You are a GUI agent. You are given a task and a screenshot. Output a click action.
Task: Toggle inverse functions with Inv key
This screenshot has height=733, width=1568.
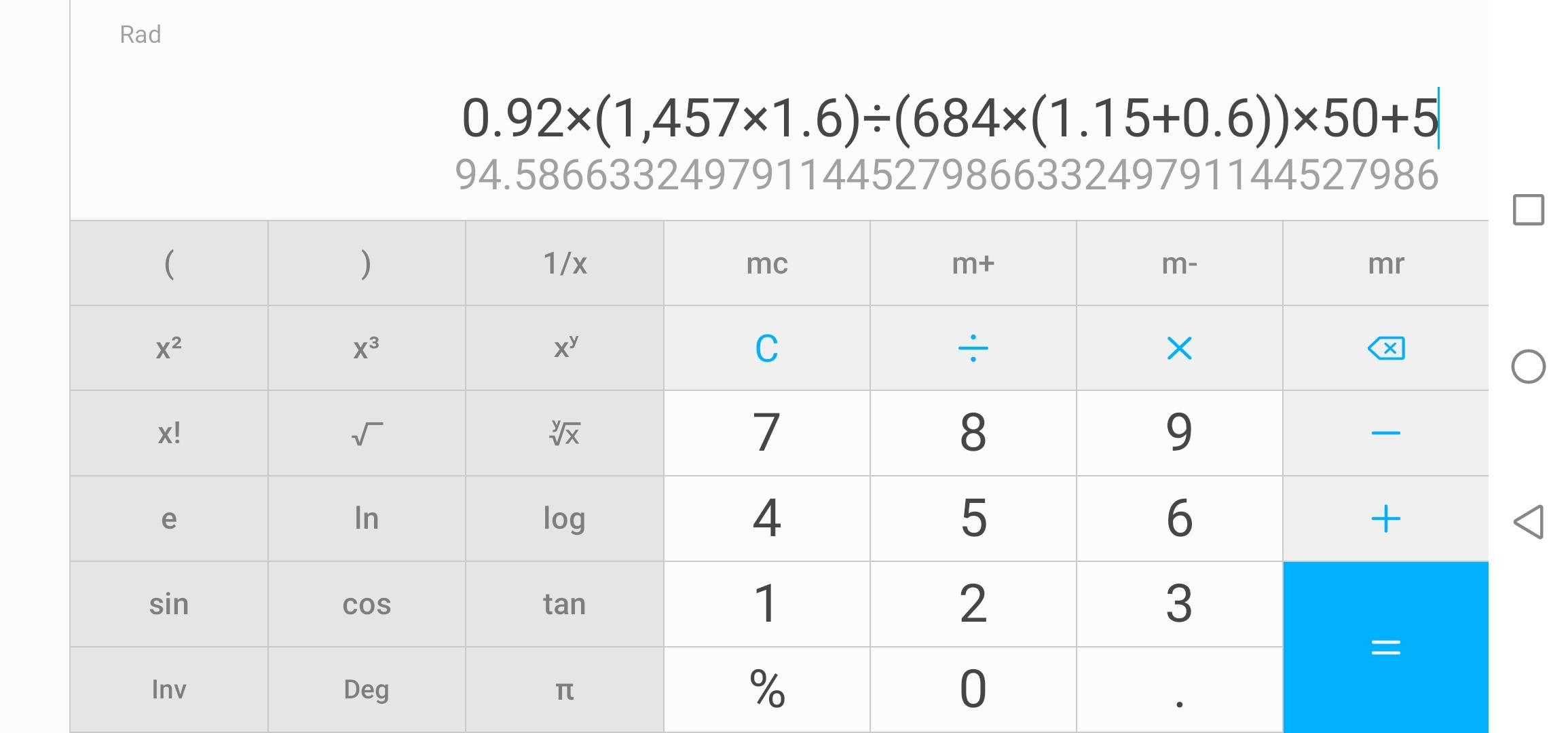[169, 690]
